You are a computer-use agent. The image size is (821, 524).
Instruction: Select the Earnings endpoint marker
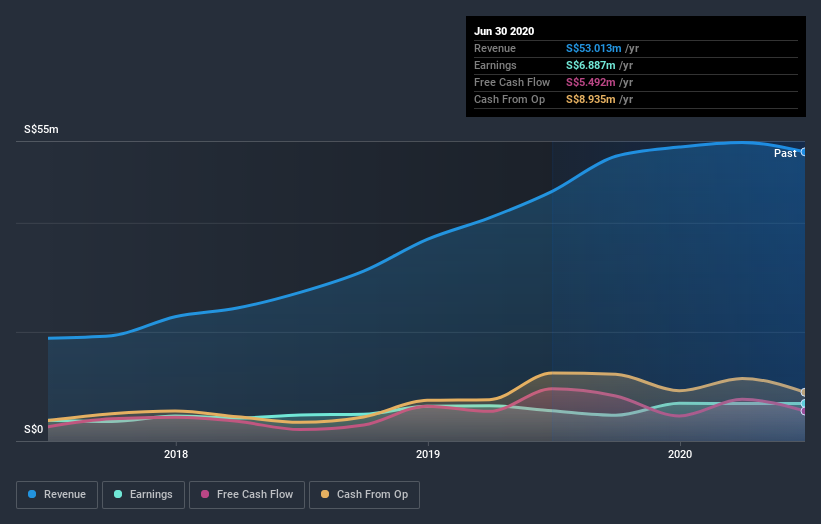[x=804, y=404]
